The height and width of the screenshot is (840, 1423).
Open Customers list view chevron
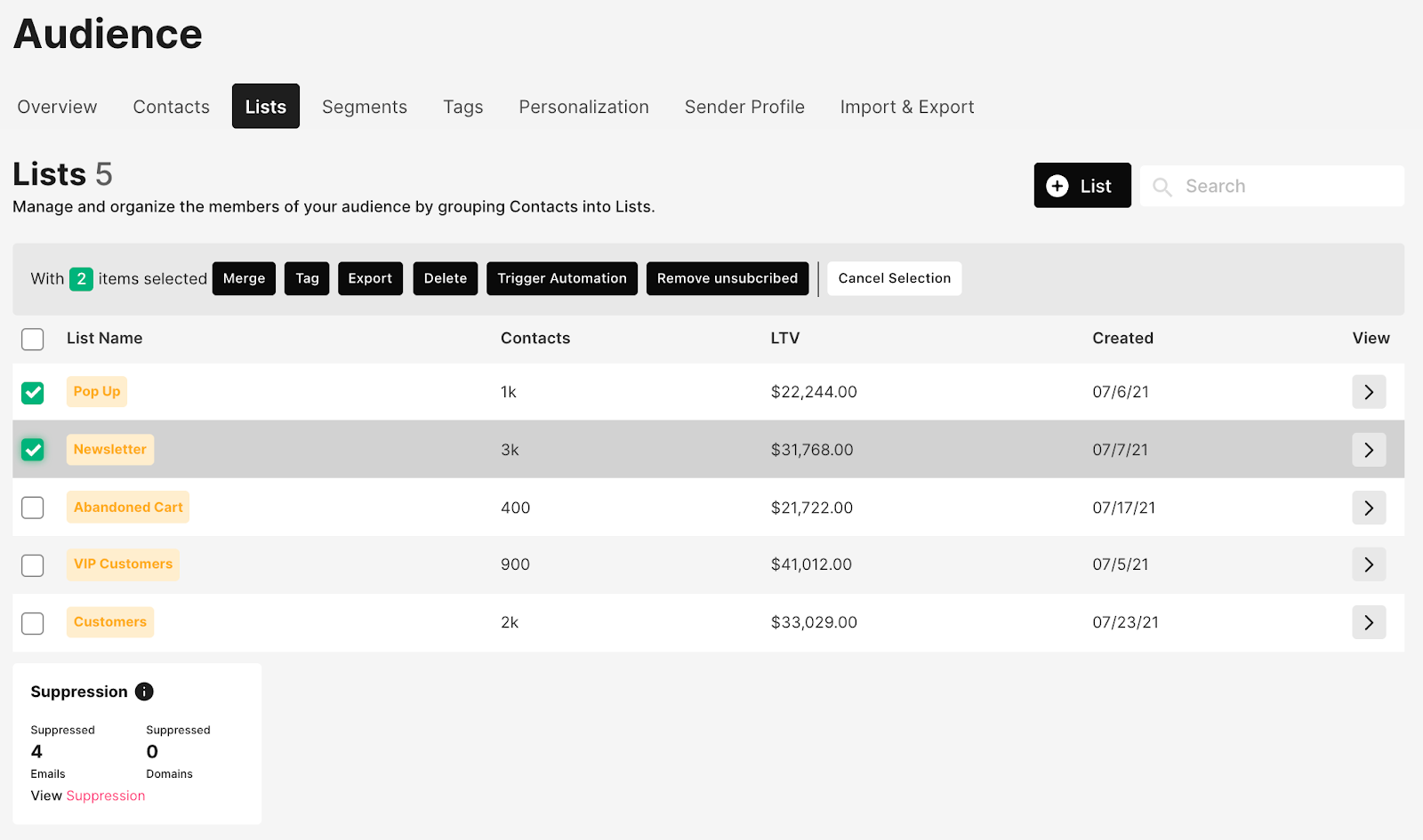[1369, 622]
